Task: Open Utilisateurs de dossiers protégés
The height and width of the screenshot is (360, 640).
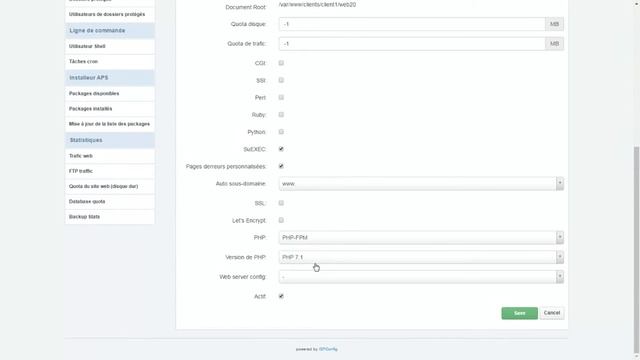Action: pyautogui.click(x=110, y=14)
